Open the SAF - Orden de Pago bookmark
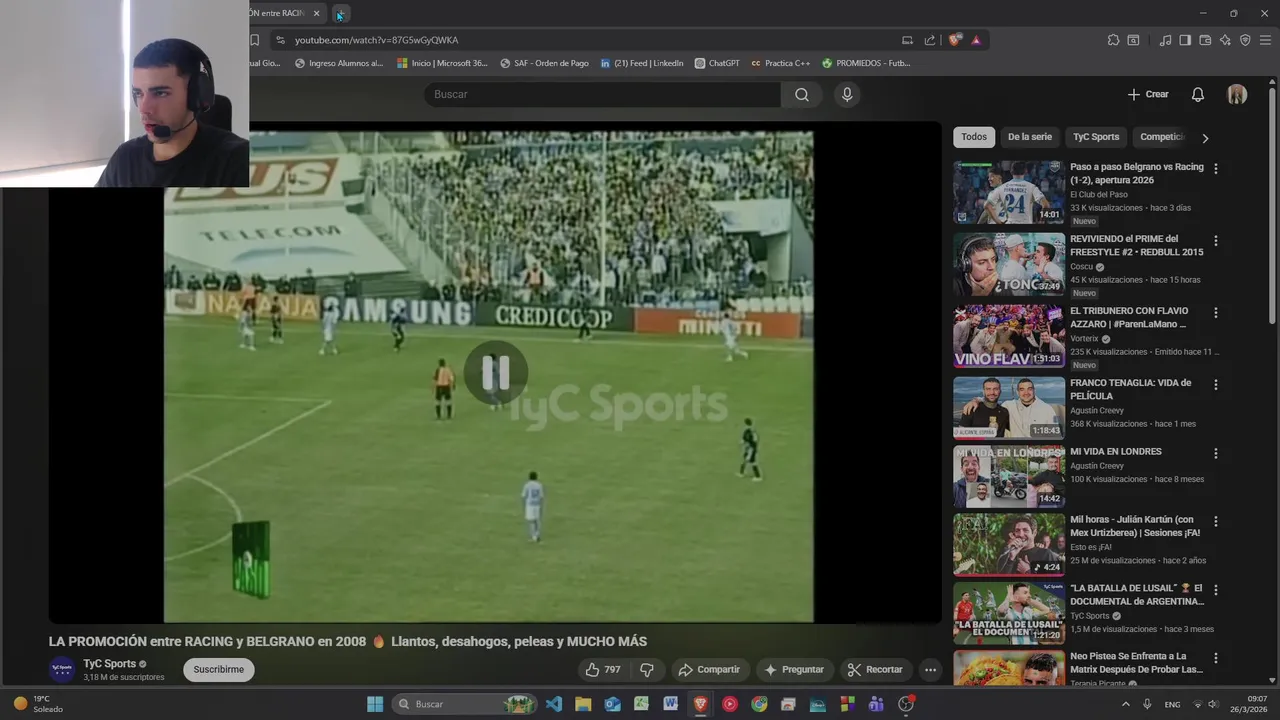The width and height of the screenshot is (1280, 720). [544, 63]
